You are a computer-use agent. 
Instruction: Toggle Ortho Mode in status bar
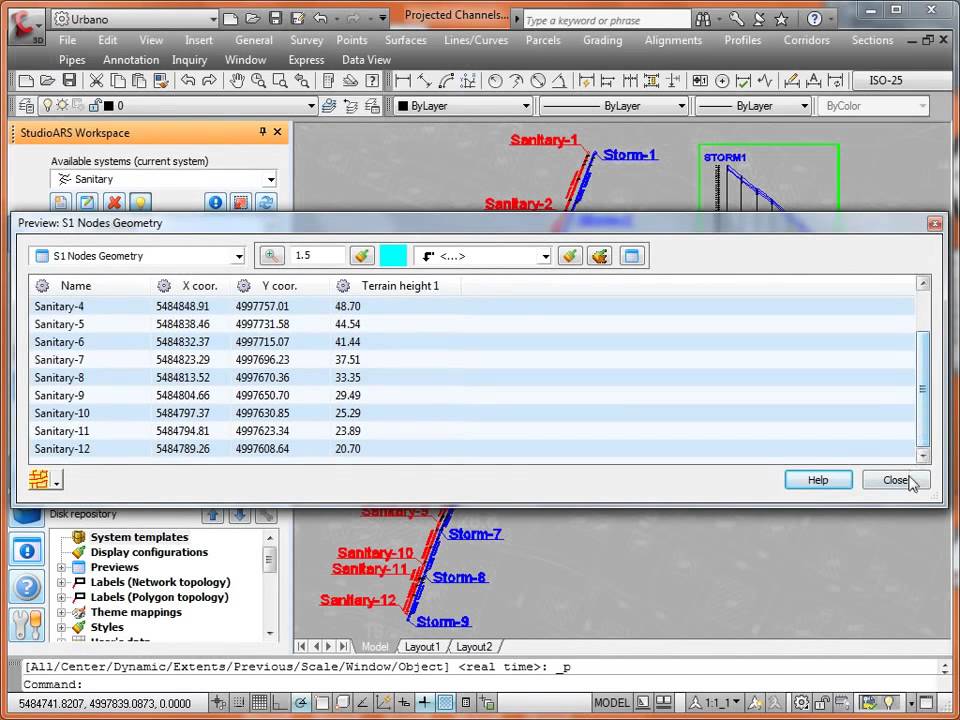[280, 703]
